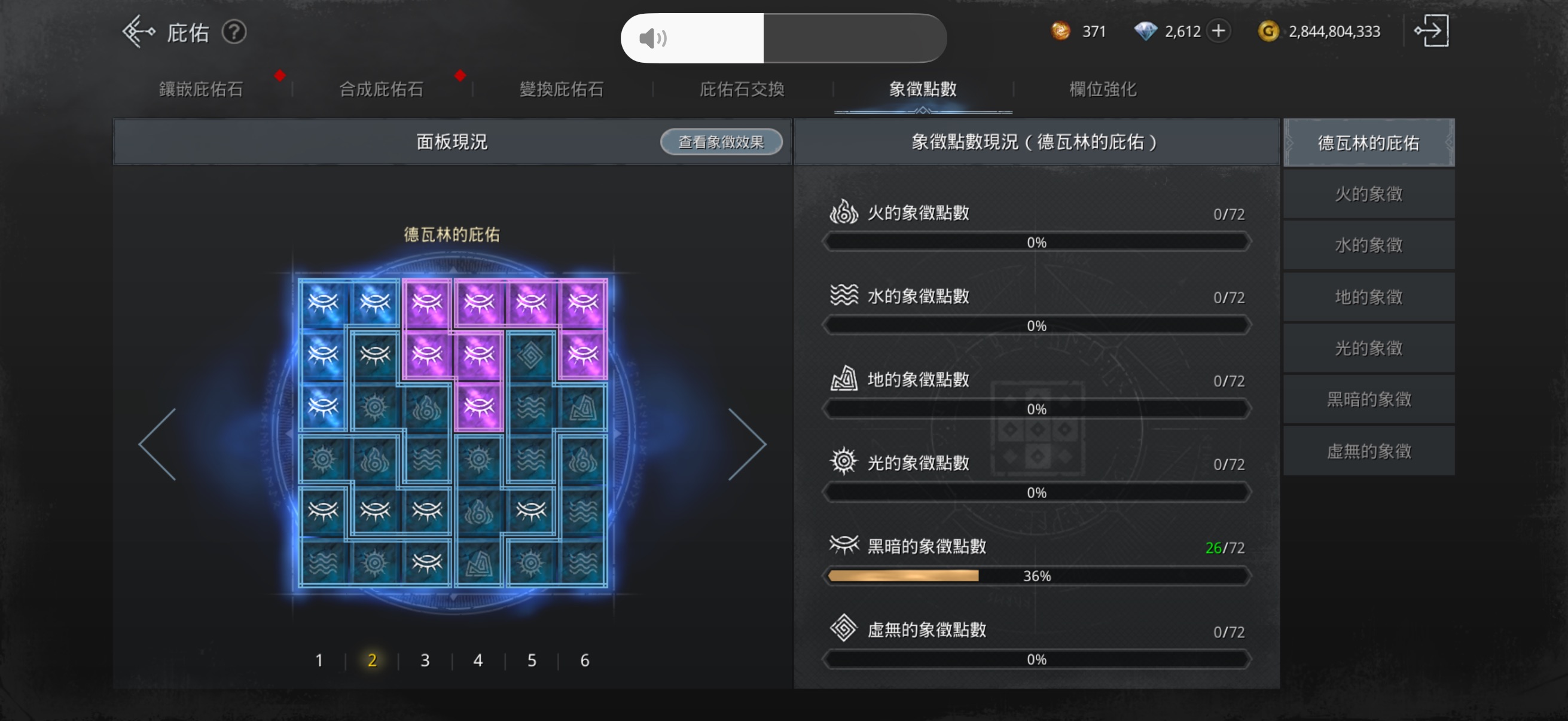Go to next panel with right arrow
Screen dimensions: 1568x721
747,444
